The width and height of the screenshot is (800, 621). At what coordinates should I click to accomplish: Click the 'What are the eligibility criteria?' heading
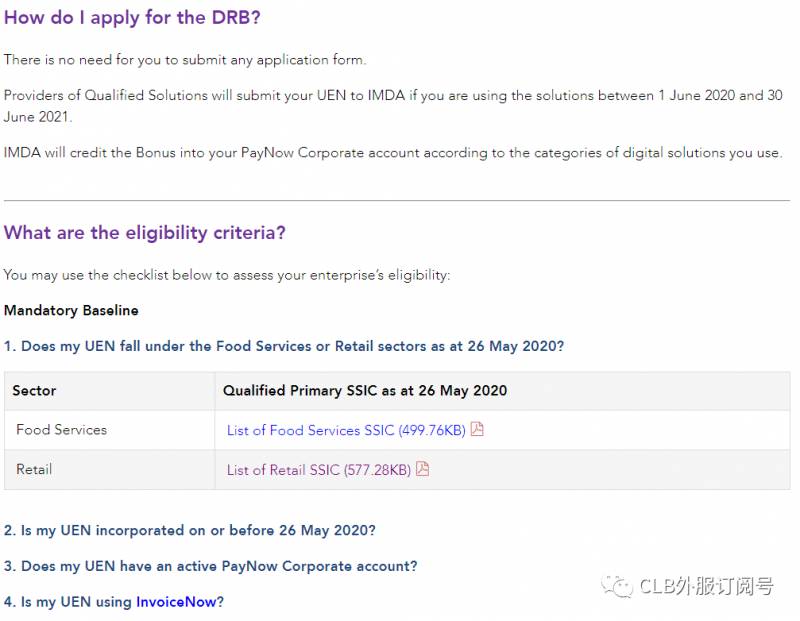click(x=145, y=233)
